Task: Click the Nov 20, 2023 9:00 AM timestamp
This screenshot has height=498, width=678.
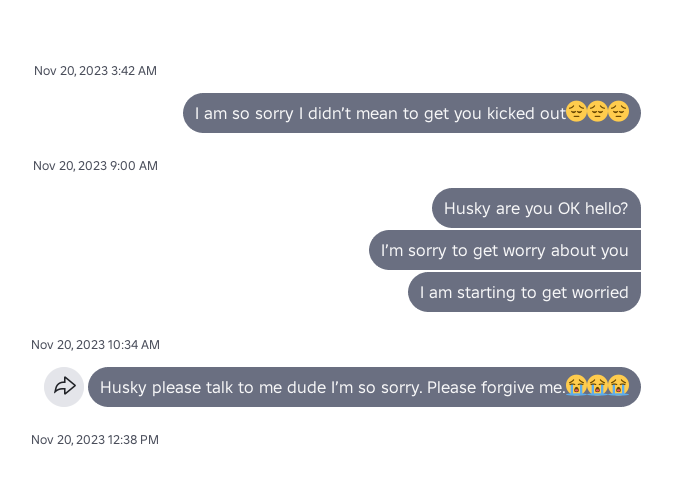Action: 95,166
